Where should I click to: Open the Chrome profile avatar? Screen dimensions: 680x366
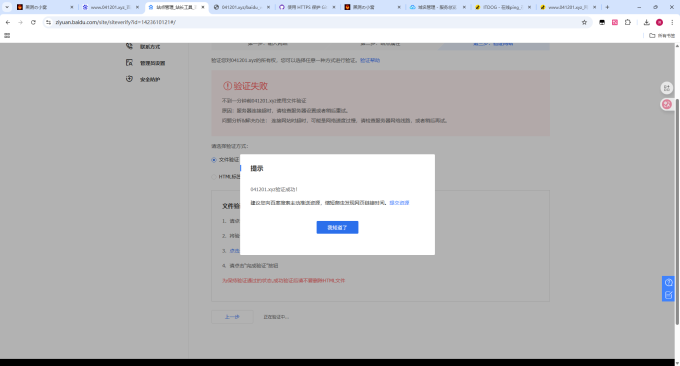(659, 22)
